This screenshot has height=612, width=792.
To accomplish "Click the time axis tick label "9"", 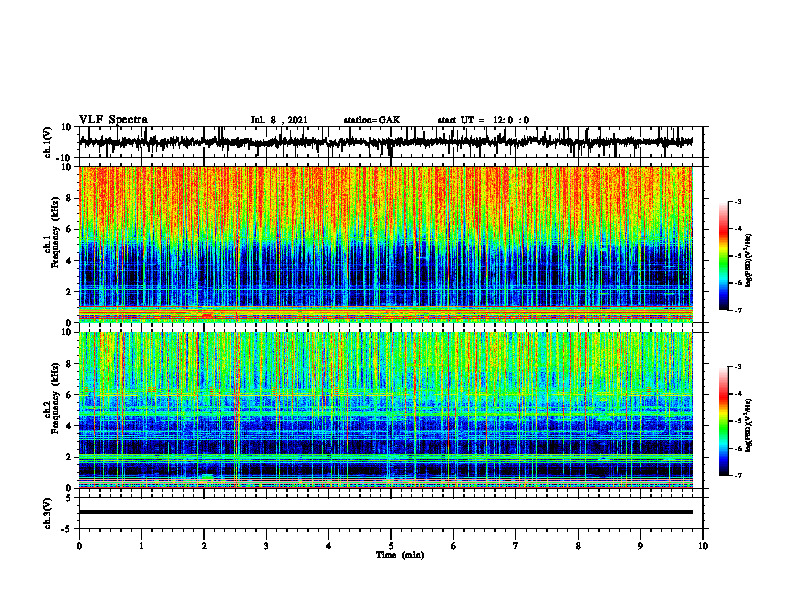I will 640,546.
